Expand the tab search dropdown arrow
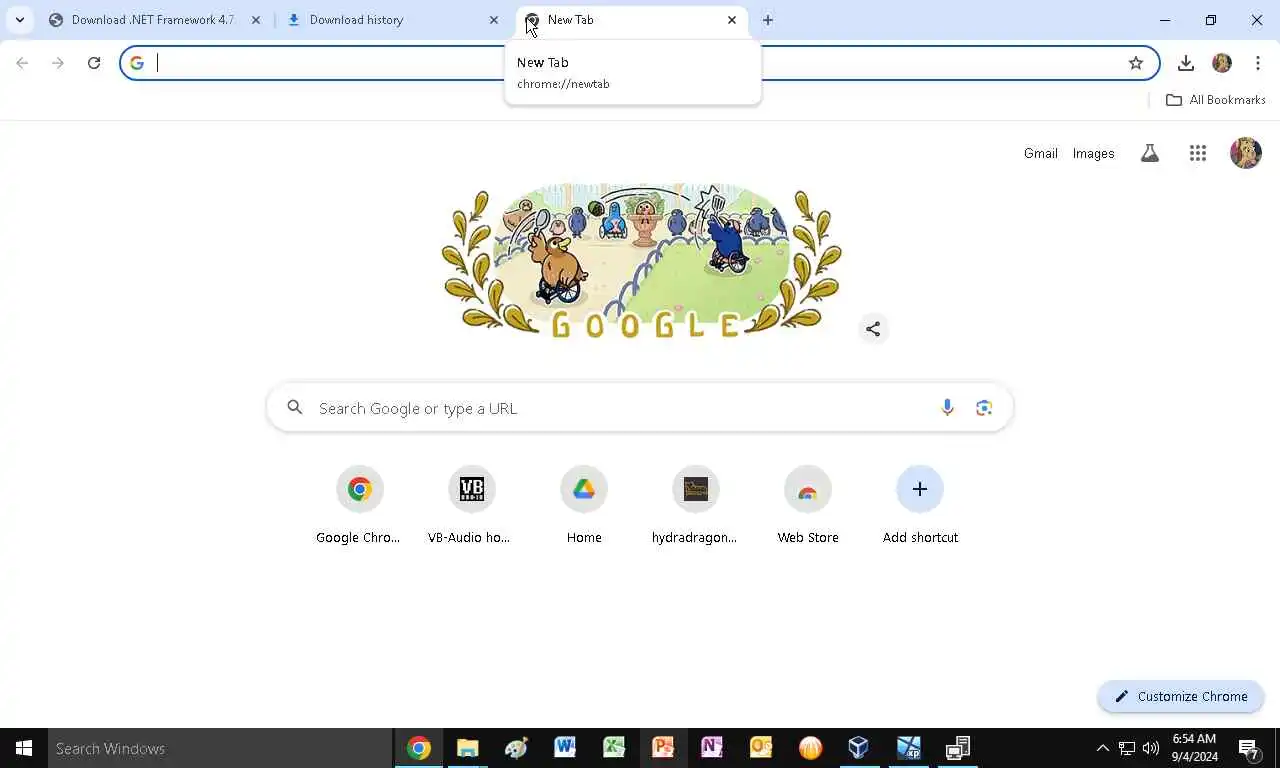Viewport: 1280px width, 768px height. pyautogui.click(x=20, y=20)
